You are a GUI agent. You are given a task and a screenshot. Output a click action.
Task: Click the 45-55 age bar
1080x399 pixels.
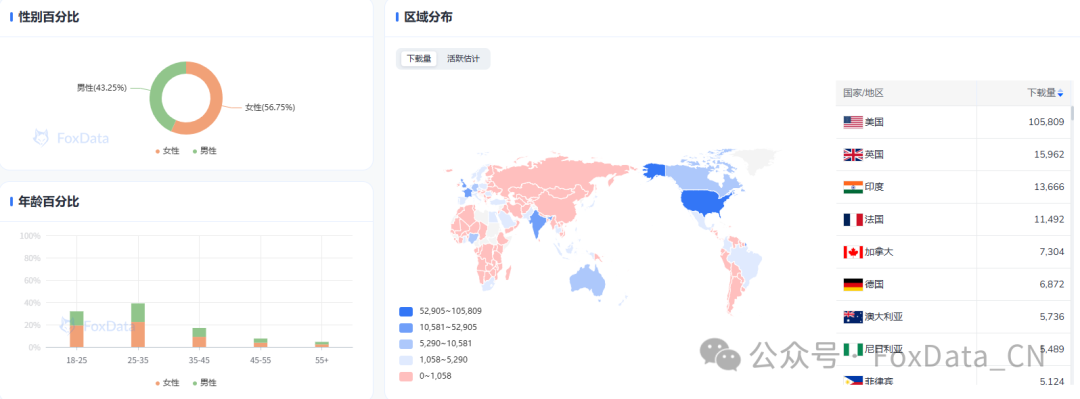click(260, 342)
